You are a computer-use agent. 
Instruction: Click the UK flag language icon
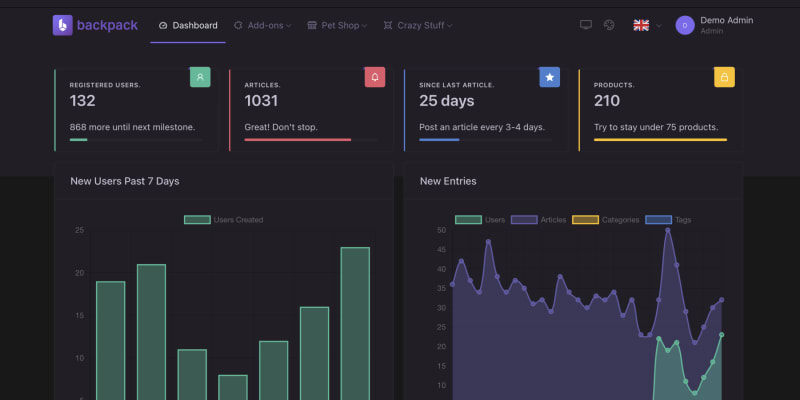[641, 25]
